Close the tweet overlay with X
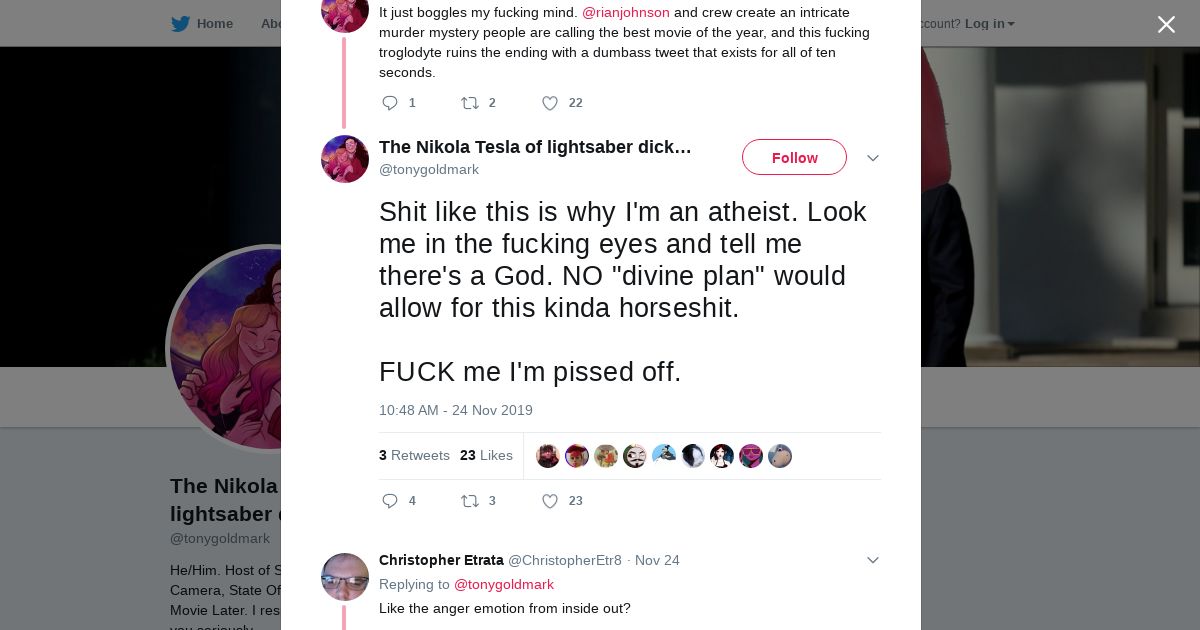 tap(1166, 25)
